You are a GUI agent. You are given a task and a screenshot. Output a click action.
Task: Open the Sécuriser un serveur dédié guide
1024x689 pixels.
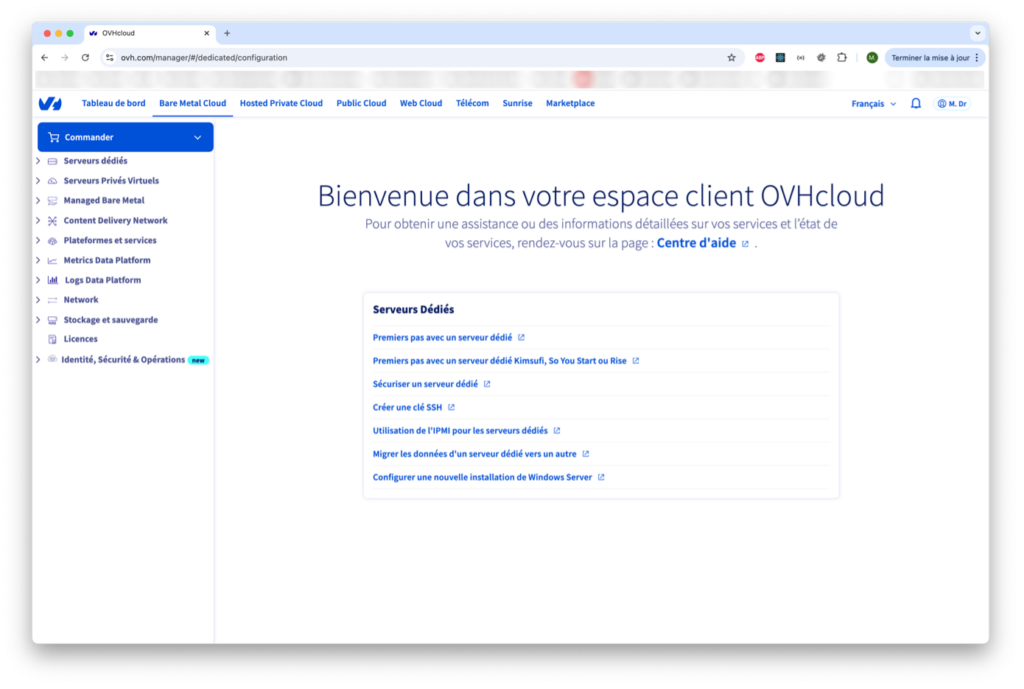425,384
